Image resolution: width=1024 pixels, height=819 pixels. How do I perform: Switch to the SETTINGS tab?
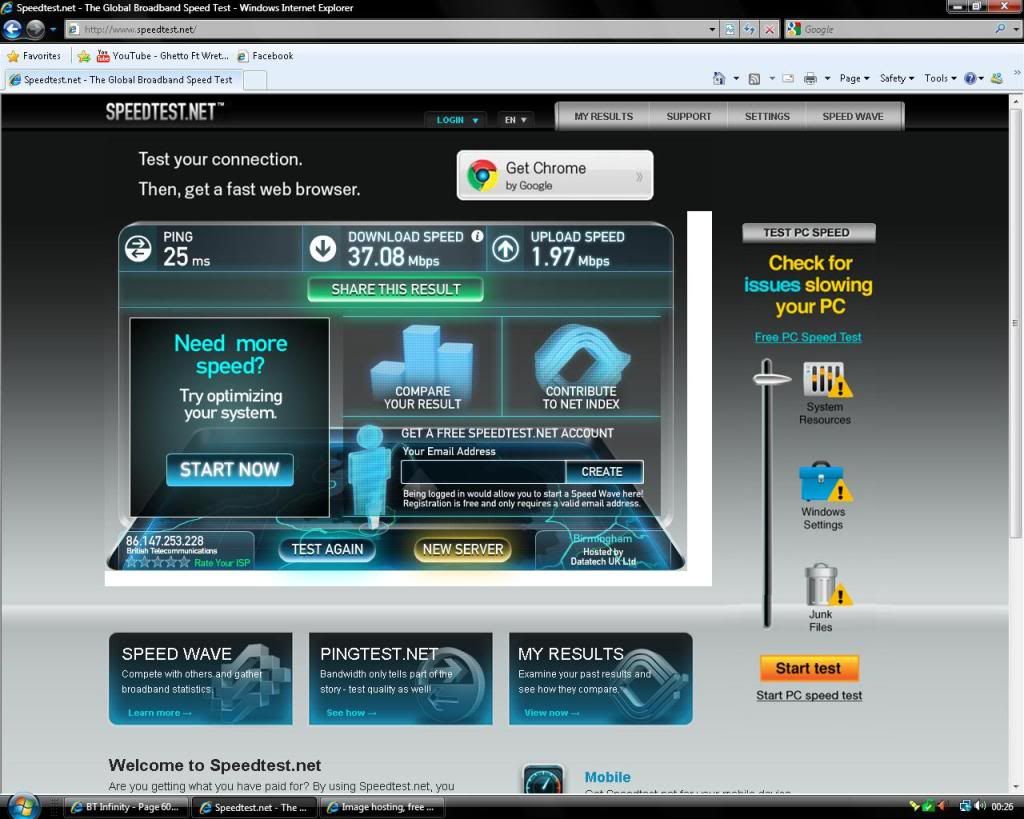pos(767,117)
